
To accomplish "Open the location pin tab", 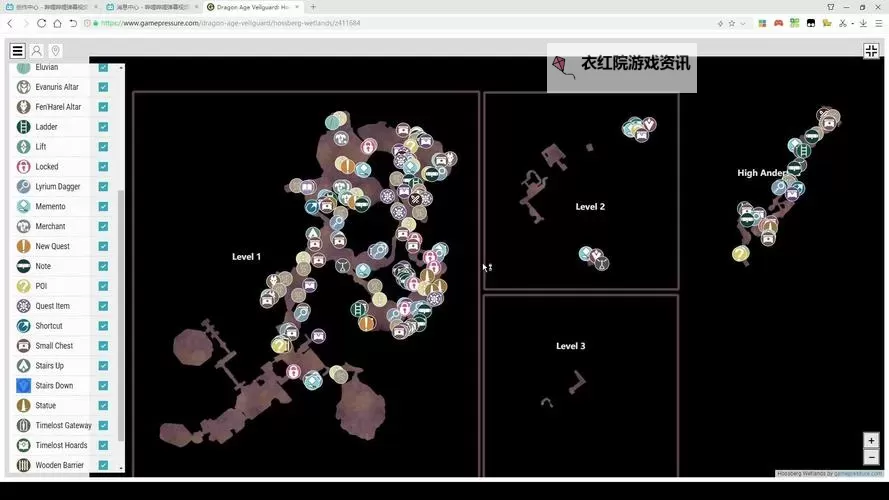I will click(55, 51).
